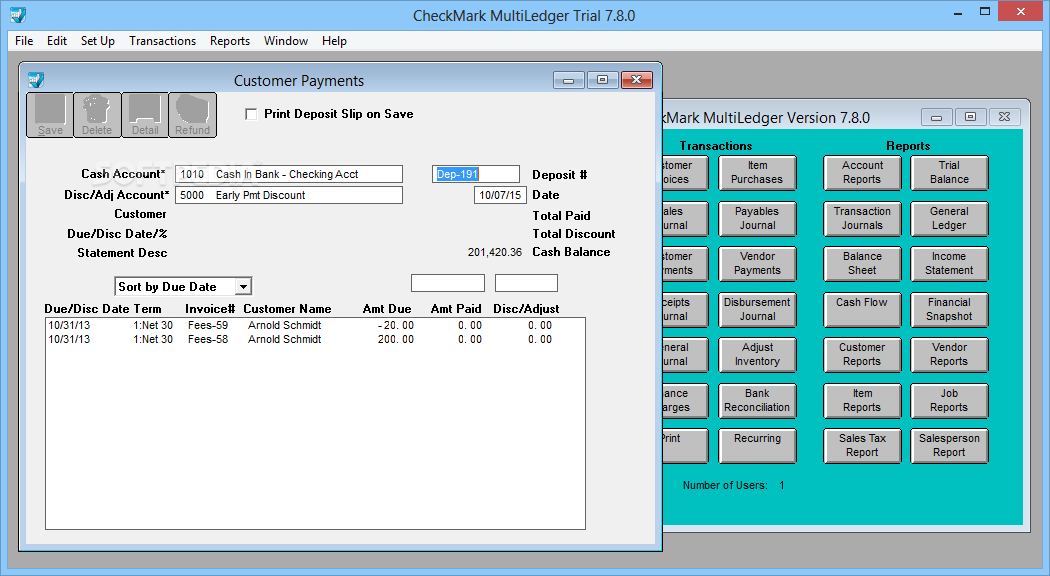Viewport: 1050px width, 576px height.
Task: Click Item Purchases button in command center
Action: [x=757, y=173]
